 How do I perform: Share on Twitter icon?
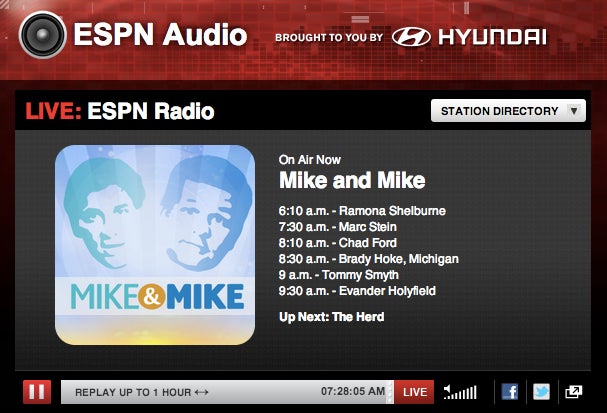coord(541,392)
